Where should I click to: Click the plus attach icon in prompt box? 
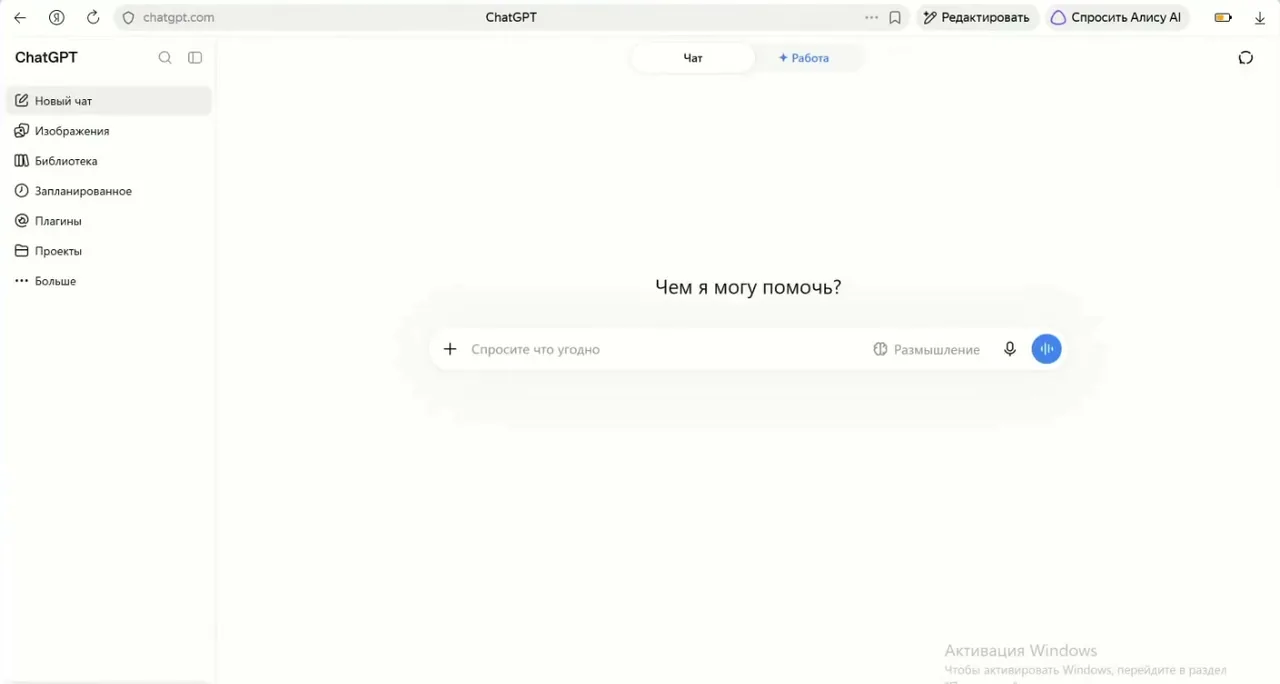tap(450, 349)
